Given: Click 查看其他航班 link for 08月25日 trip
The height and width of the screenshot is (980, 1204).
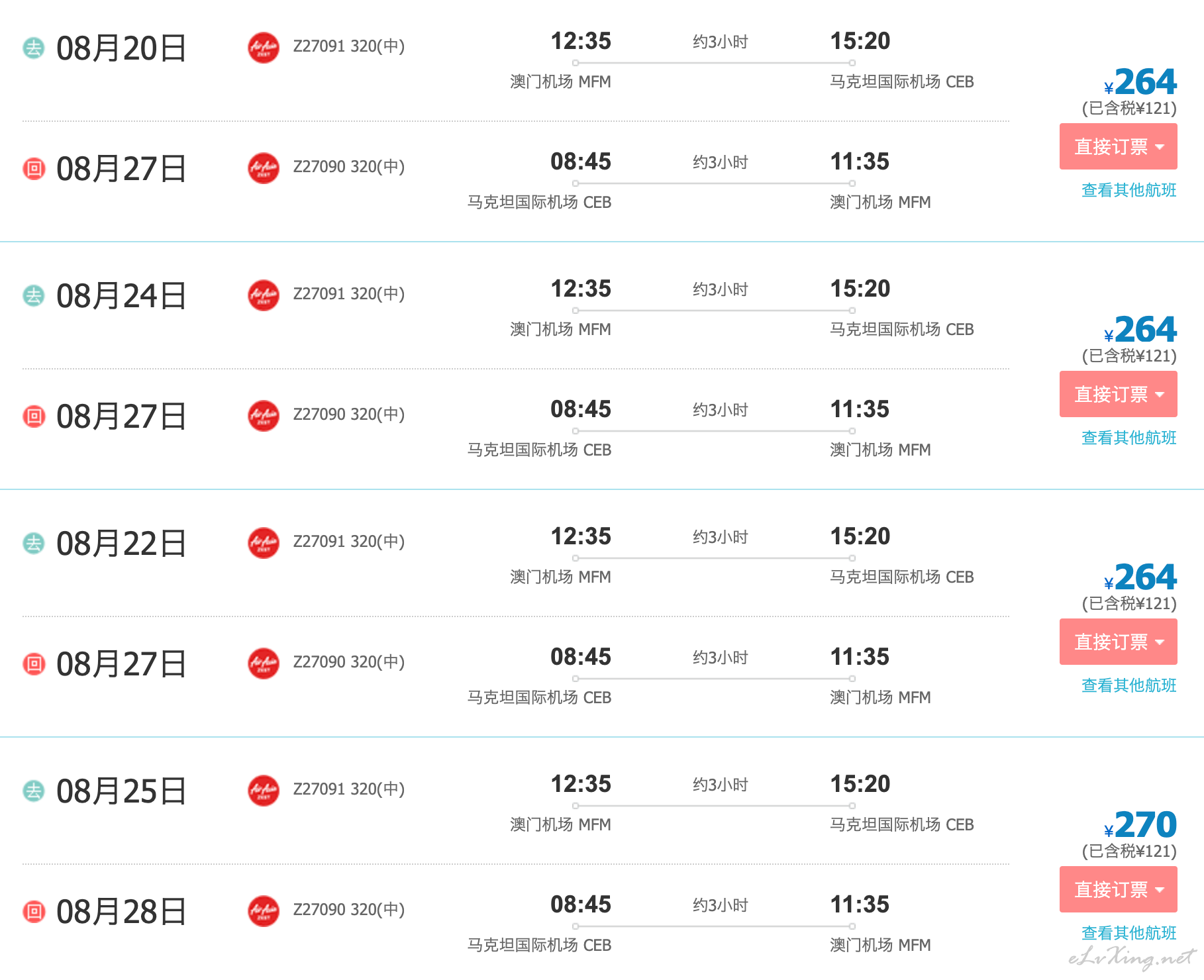Looking at the screenshot, I should (x=1129, y=933).
